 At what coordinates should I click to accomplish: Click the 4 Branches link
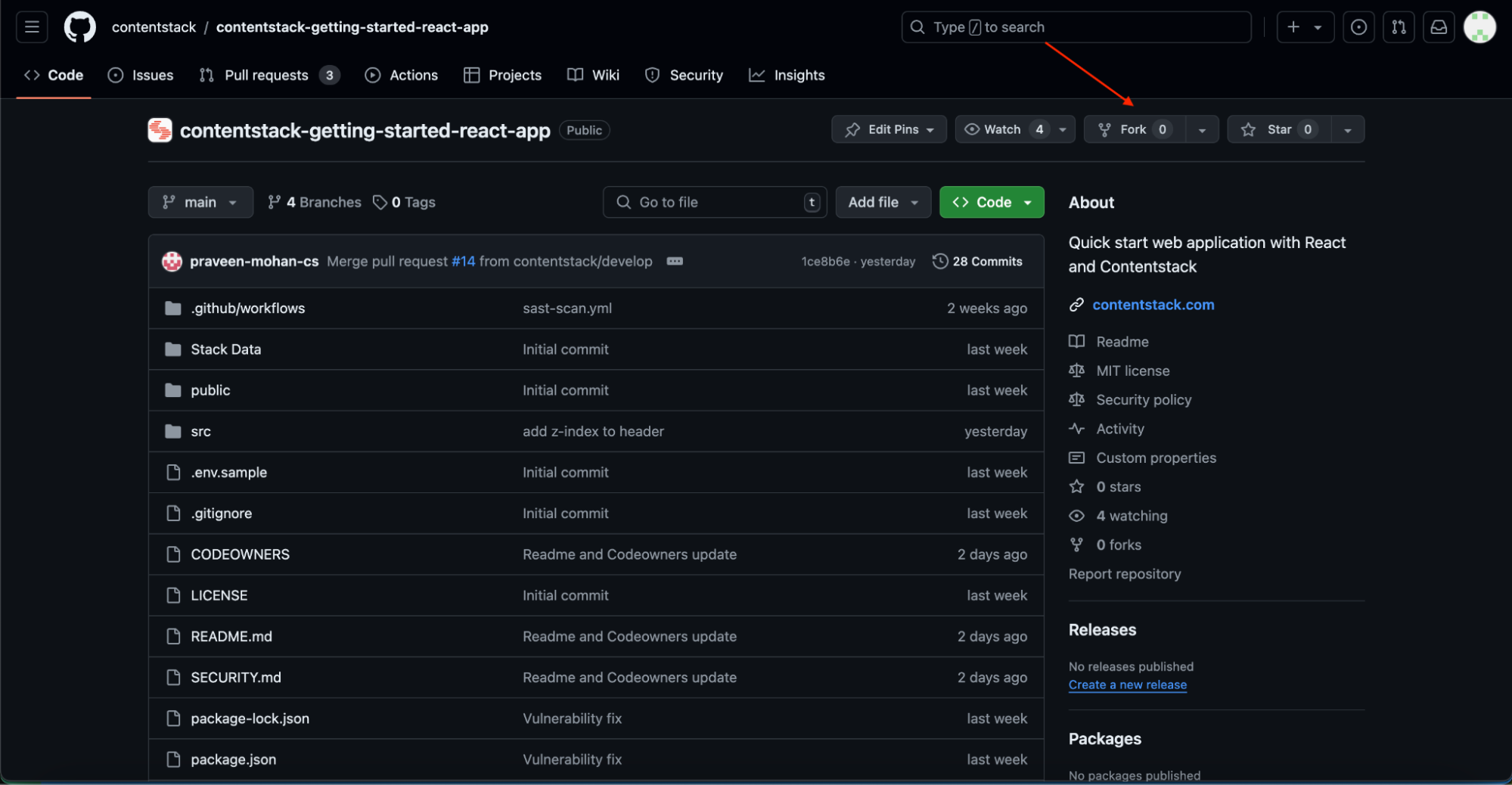(x=315, y=202)
